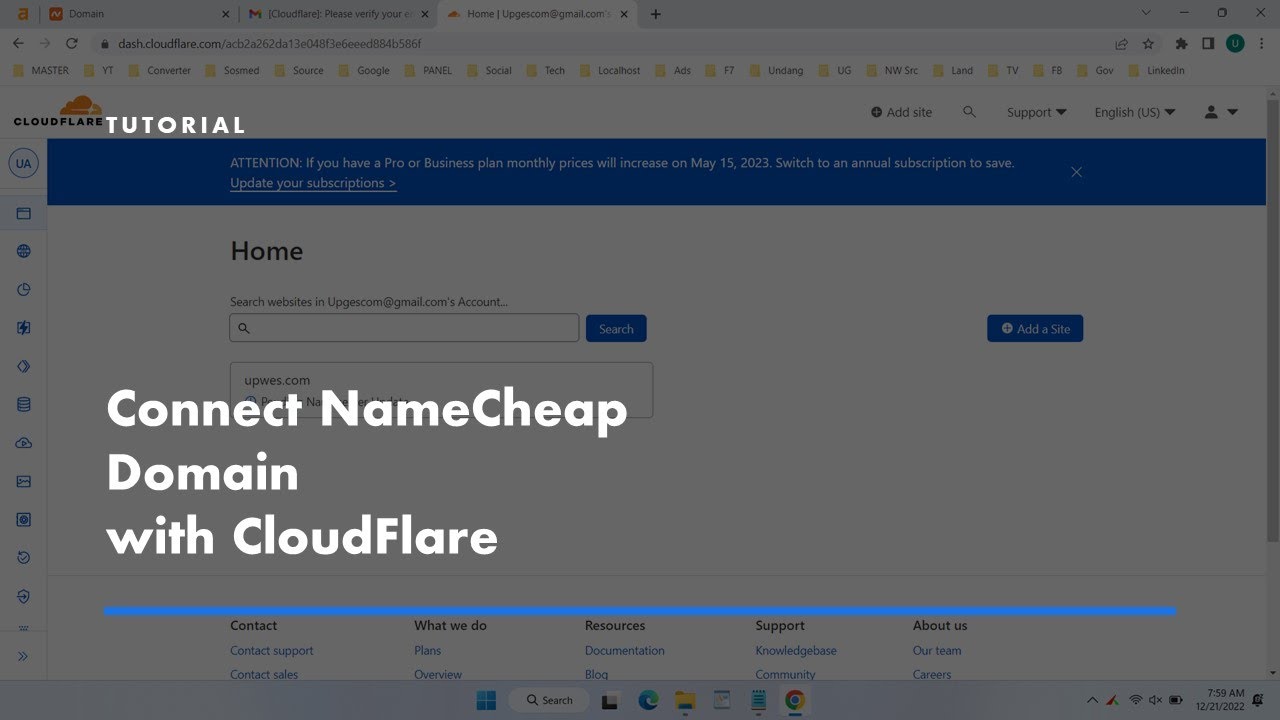Image resolution: width=1280 pixels, height=720 pixels.
Task: Click Community footer link
Action: (785, 674)
